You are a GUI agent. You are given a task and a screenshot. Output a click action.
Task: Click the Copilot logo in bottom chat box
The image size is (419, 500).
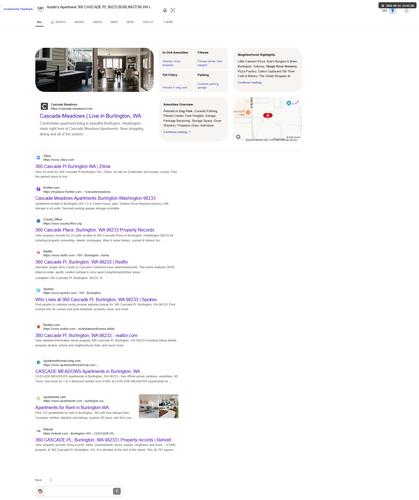40,491
